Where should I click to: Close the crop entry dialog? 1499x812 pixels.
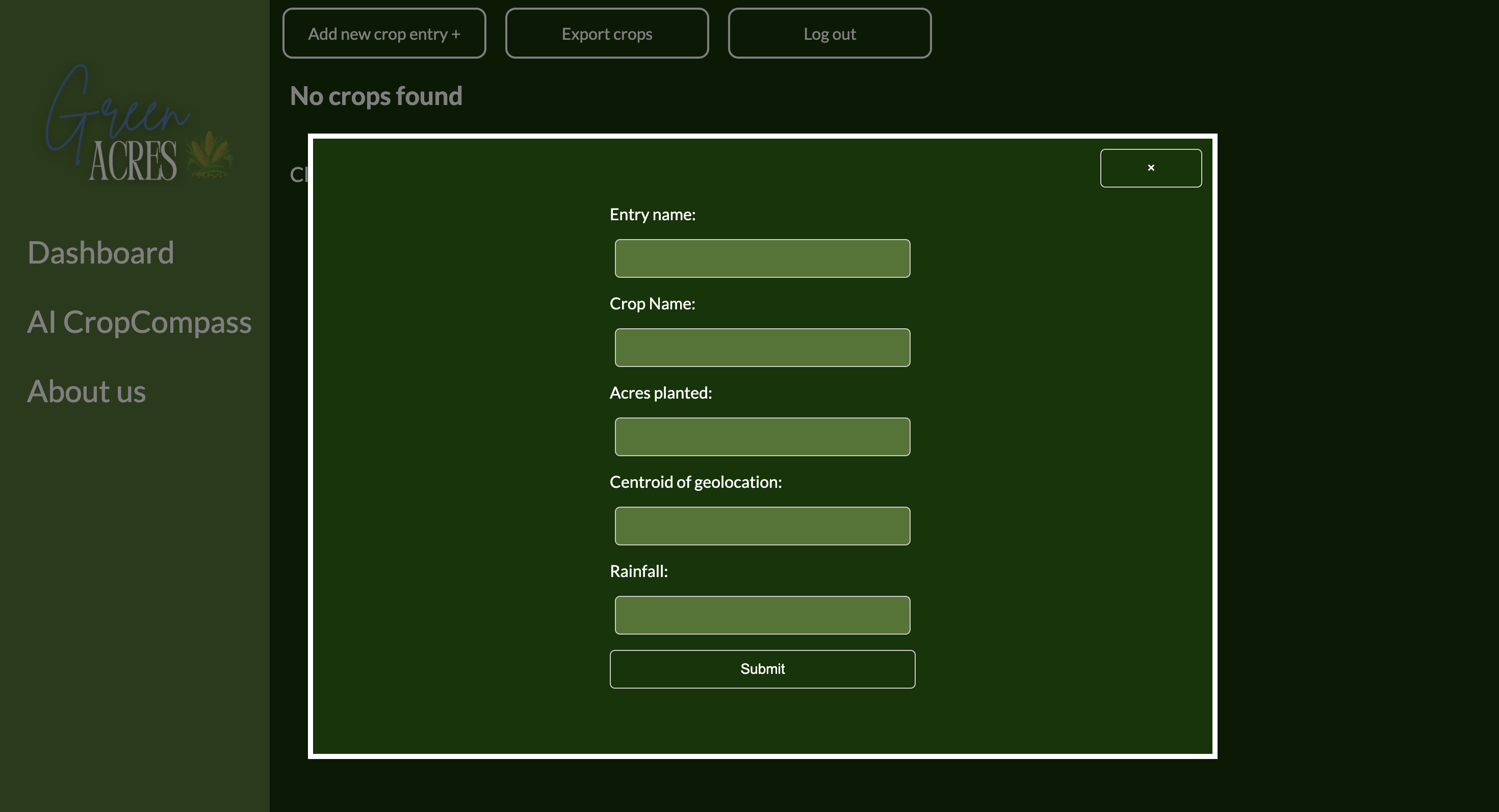[1150, 168]
